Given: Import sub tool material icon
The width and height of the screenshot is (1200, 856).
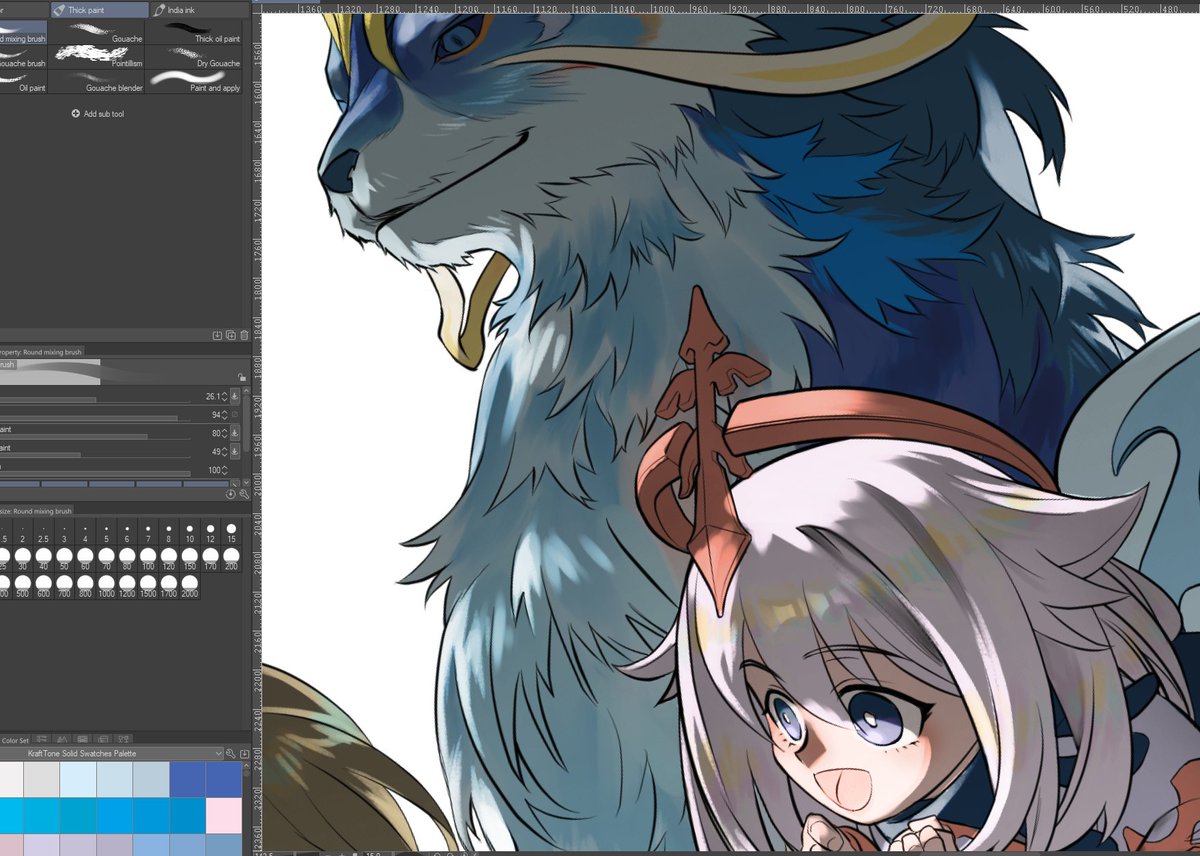Looking at the screenshot, I should [x=217, y=335].
